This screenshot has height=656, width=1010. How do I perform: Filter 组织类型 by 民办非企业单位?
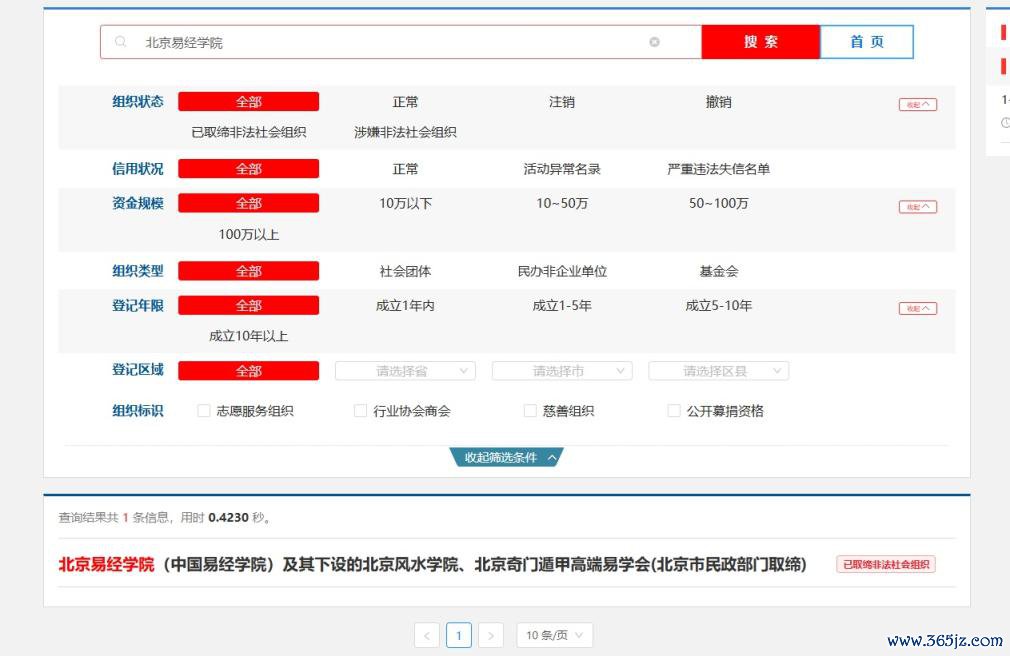[562, 271]
